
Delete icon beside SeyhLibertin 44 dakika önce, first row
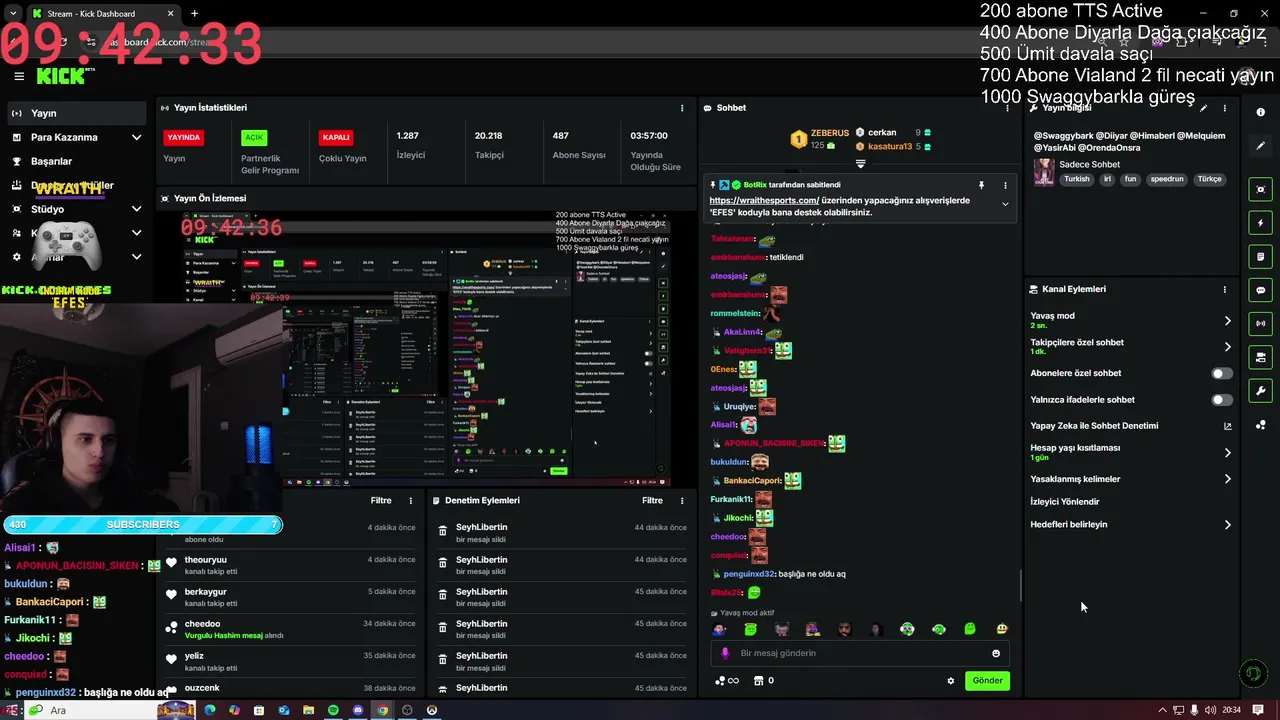(x=443, y=532)
